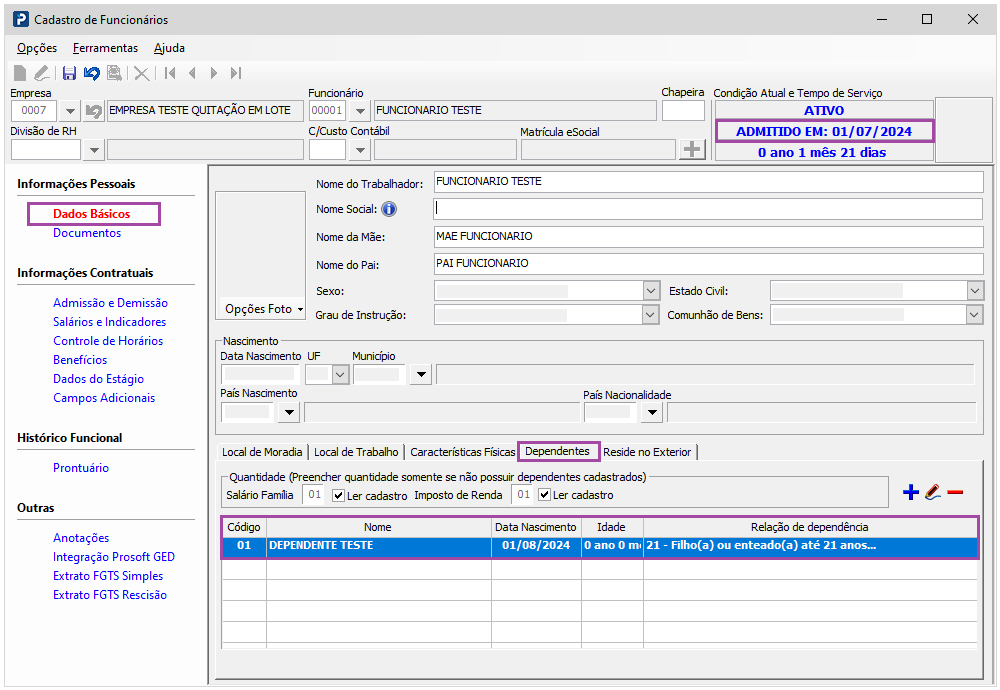Viewport: 1000px width, 690px height.
Task: Open Opções Foto dropdown menu
Action: pos(263,309)
